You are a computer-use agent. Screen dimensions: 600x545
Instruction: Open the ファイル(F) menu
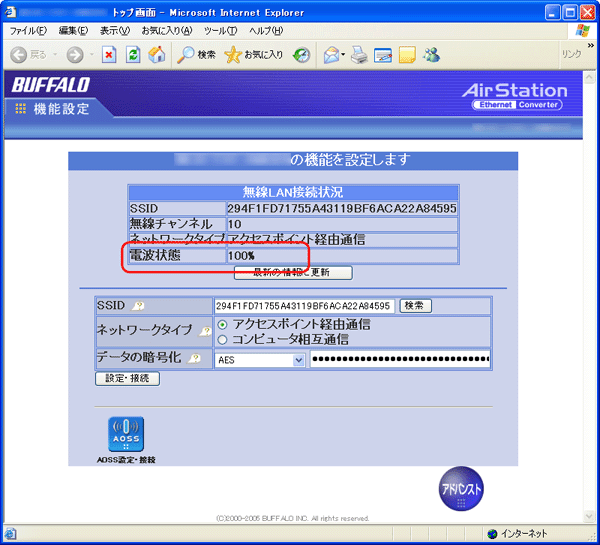pyautogui.click(x=28, y=31)
